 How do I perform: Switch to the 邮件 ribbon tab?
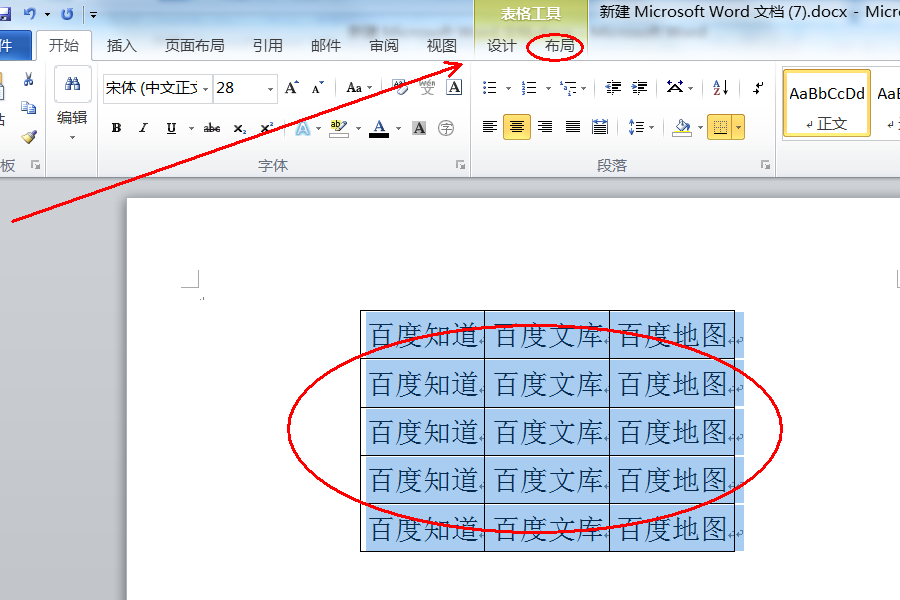click(326, 45)
